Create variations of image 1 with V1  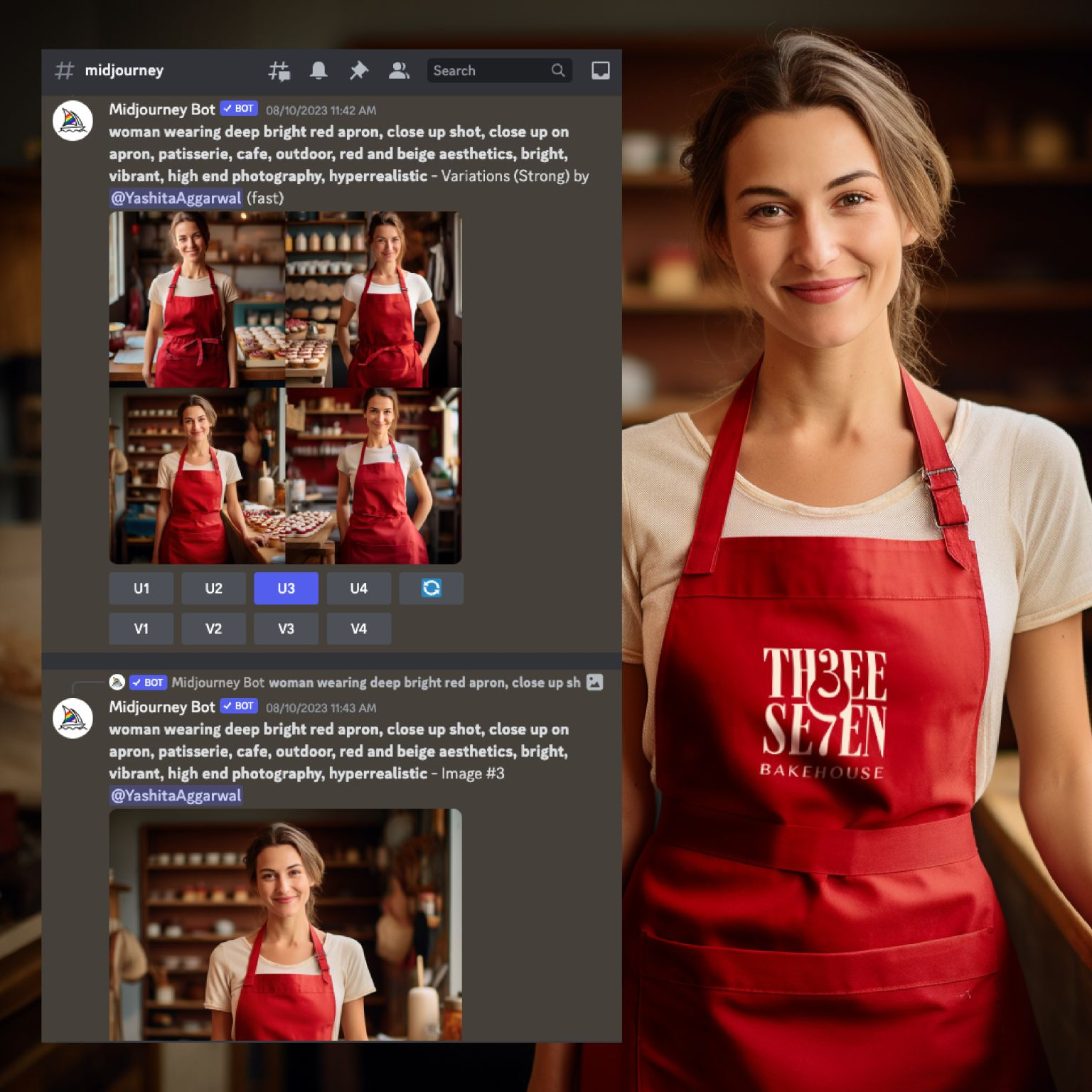click(141, 628)
